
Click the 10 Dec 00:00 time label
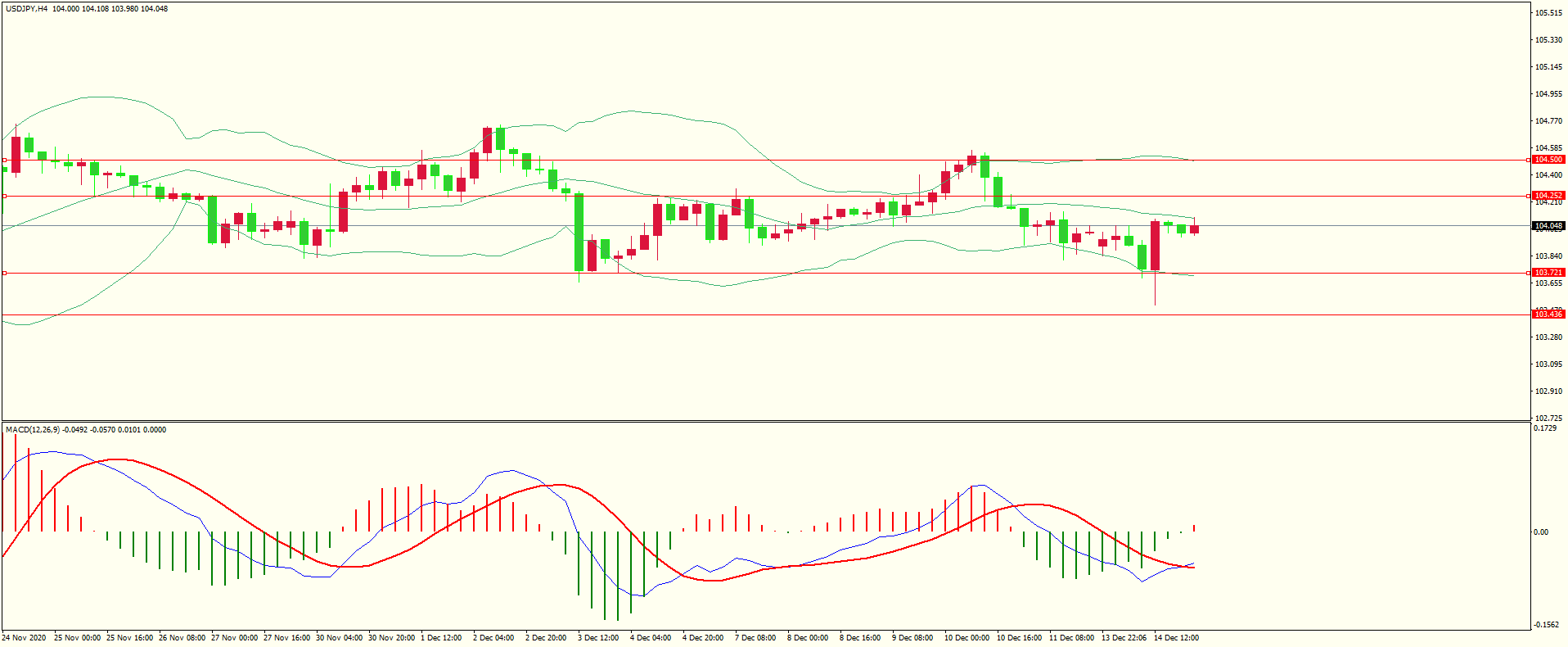point(967,638)
